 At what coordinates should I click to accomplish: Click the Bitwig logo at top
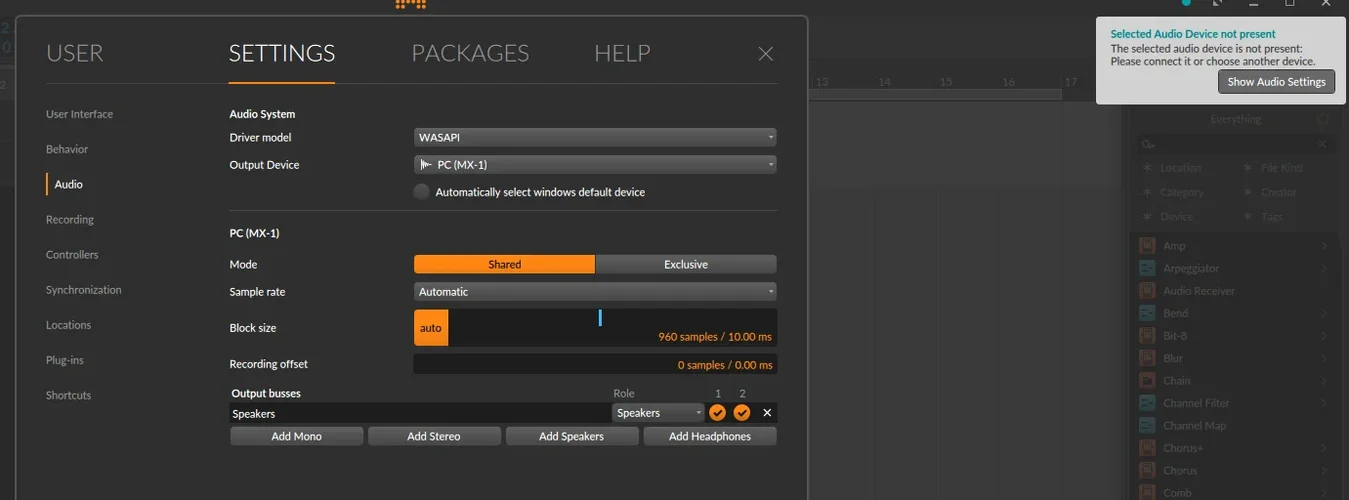click(x=410, y=4)
